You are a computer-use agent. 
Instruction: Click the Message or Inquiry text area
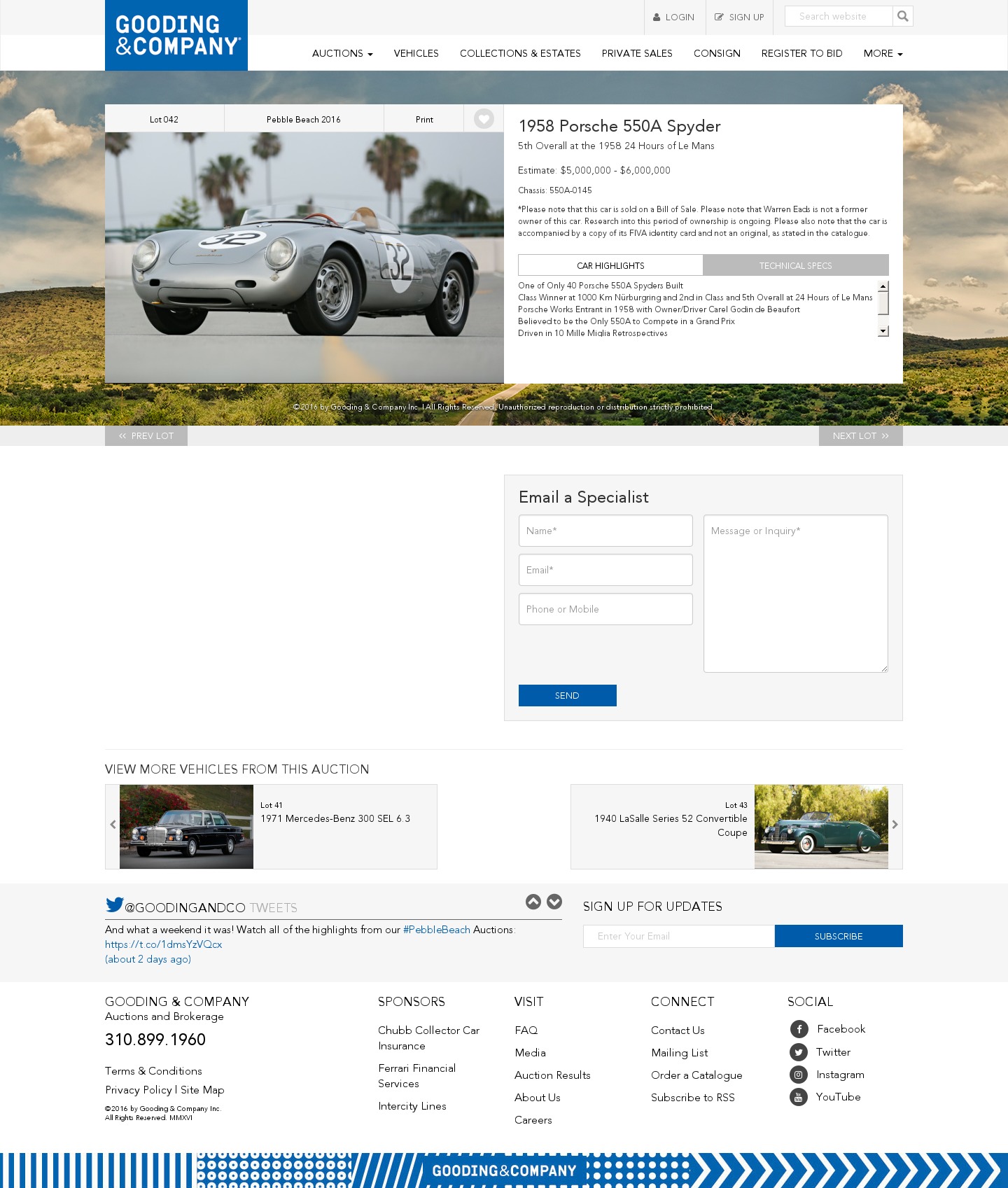pyautogui.click(x=796, y=594)
